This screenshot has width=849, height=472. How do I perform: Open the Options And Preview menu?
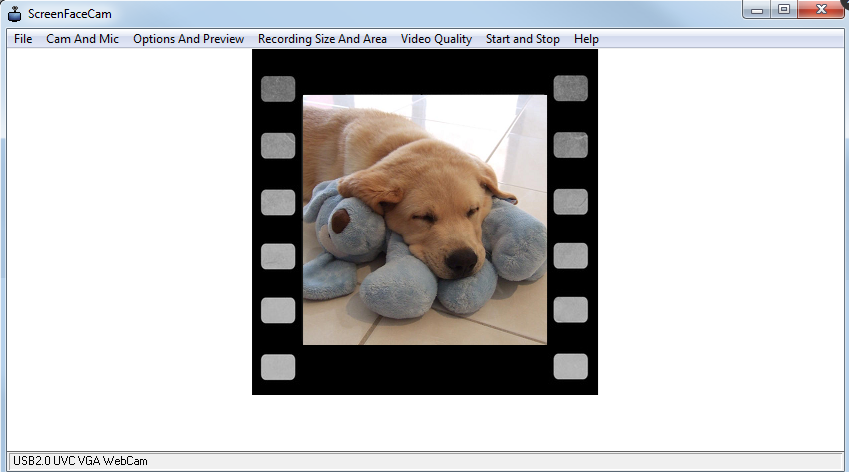click(x=188, y=39)
